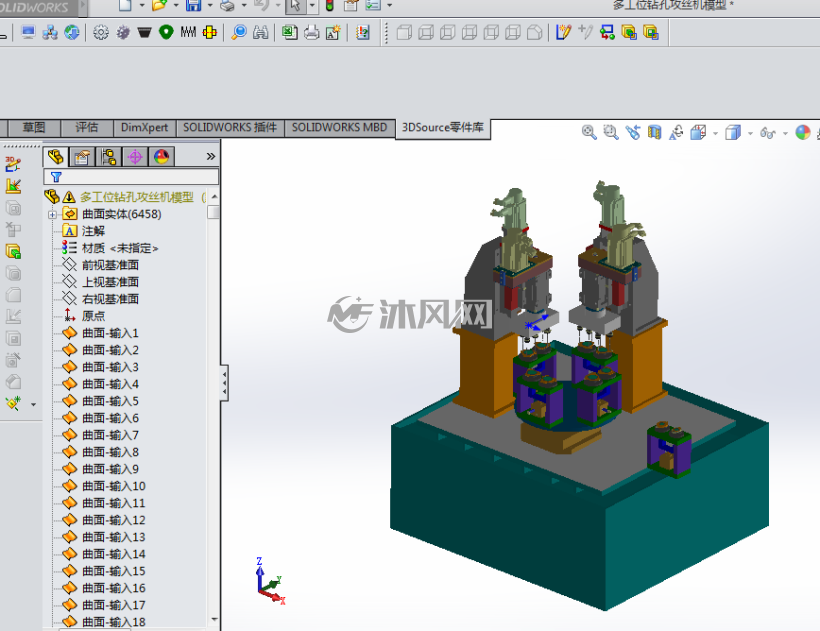Click the Zoom to Fit magnifier icon
This screenshot has height=631, width=820.
(x=589, y=132)
